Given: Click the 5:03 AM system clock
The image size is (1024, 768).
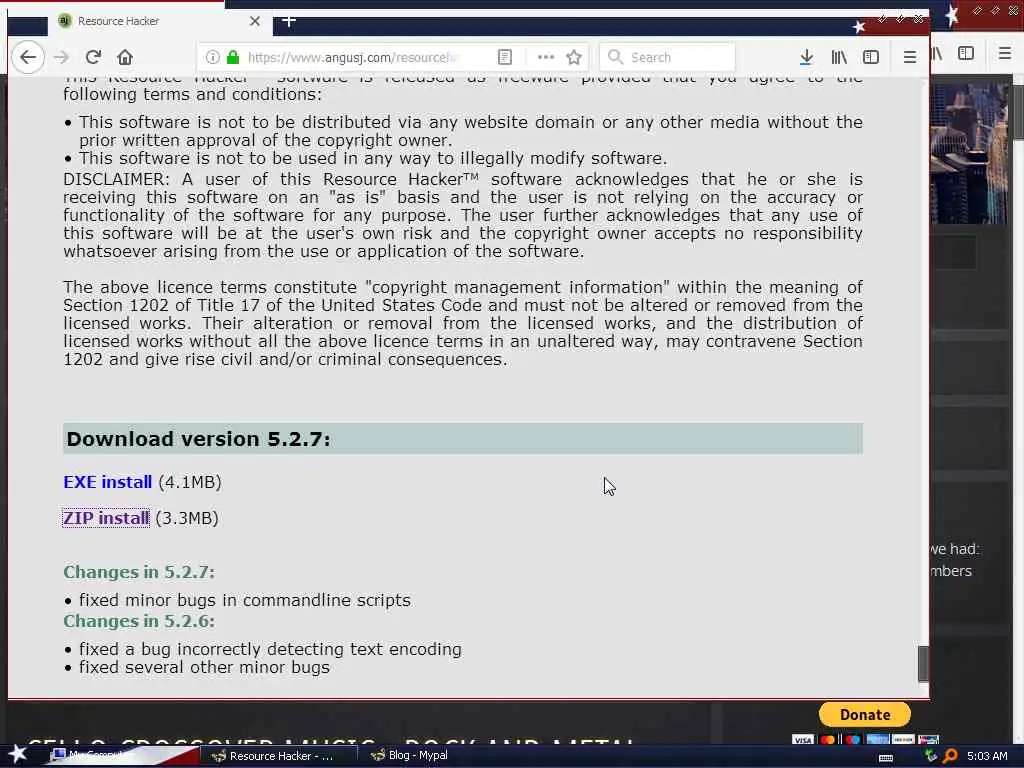Looking at the screenshot, I should click(x=987, y=756).
